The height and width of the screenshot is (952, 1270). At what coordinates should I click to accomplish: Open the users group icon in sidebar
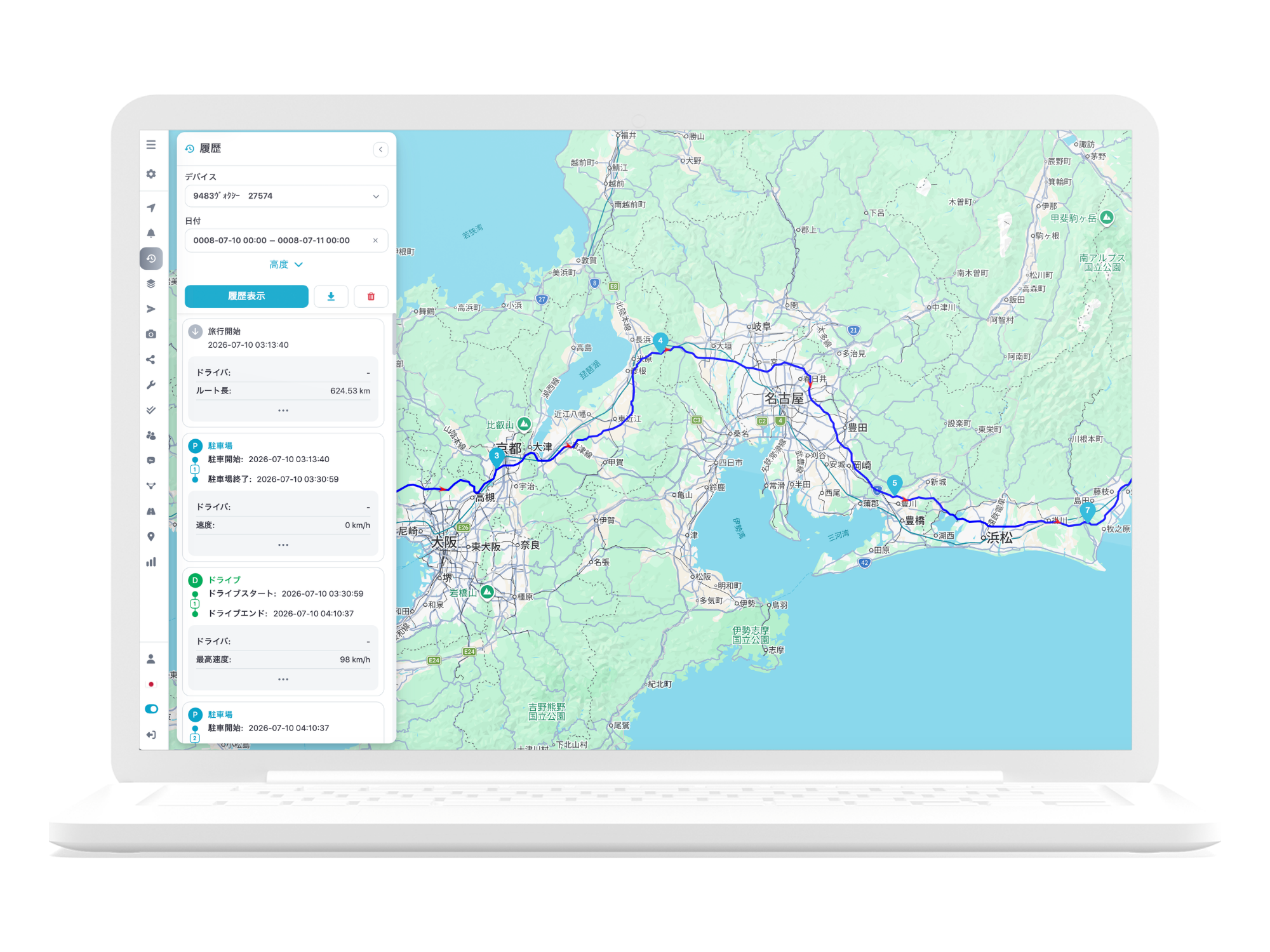pyautogui.click(x=151, y=435)
